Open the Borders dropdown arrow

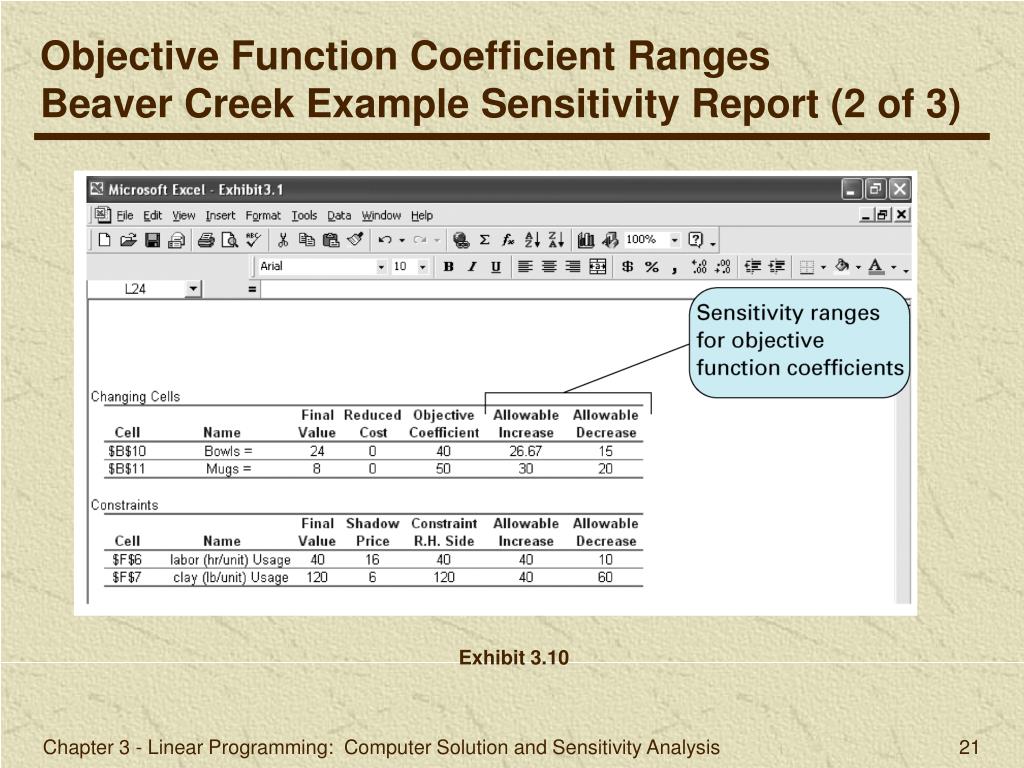coord(823,267)
